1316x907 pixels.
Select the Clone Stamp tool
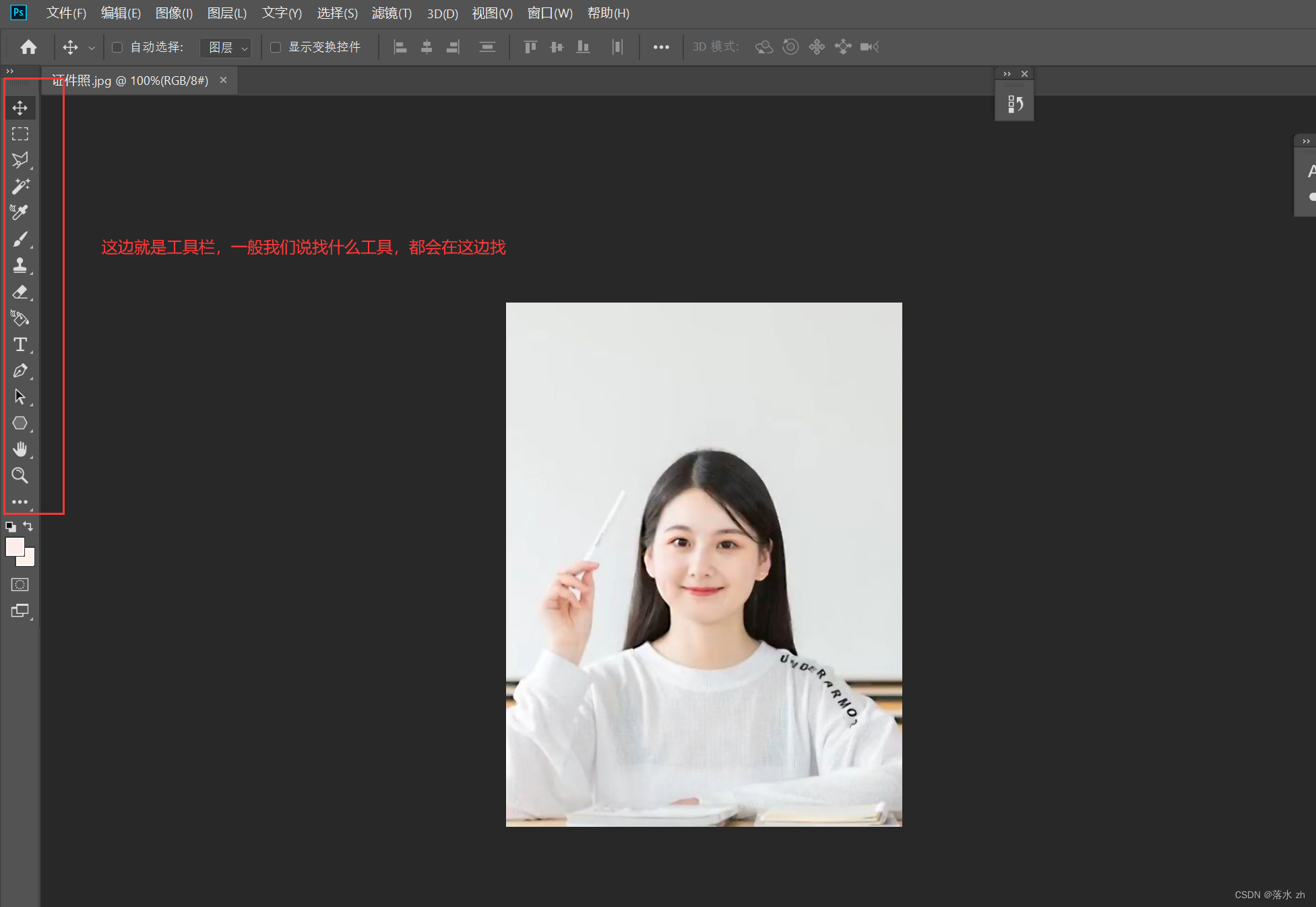point(20,265)
